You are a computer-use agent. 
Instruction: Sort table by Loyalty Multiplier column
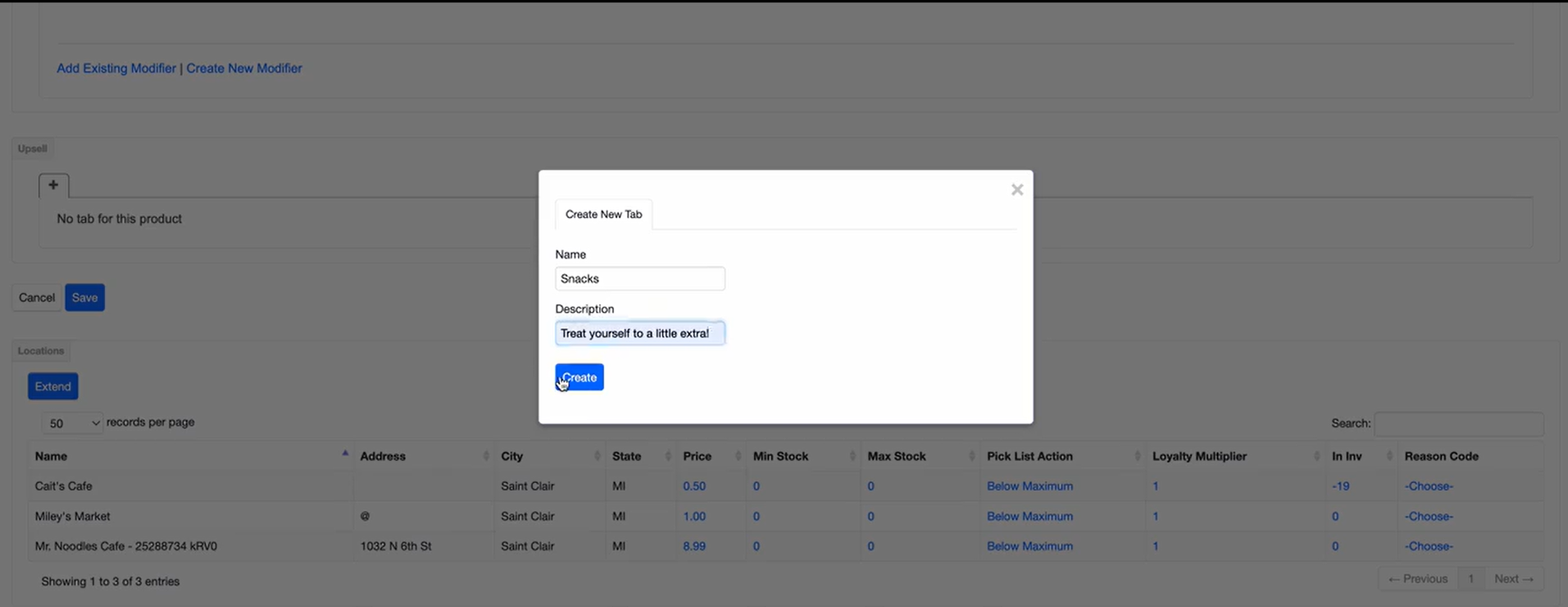pos(1236,456)
